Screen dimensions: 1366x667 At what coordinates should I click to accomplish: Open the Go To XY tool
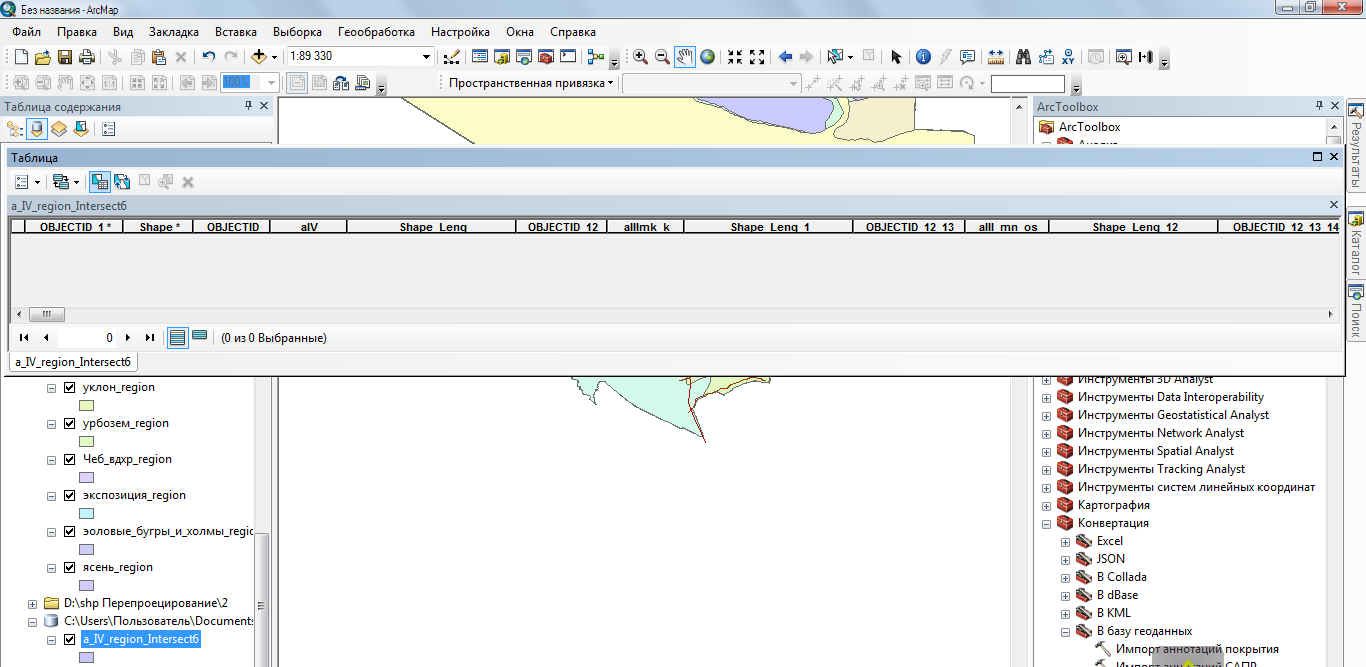[x=1068, y=57]
